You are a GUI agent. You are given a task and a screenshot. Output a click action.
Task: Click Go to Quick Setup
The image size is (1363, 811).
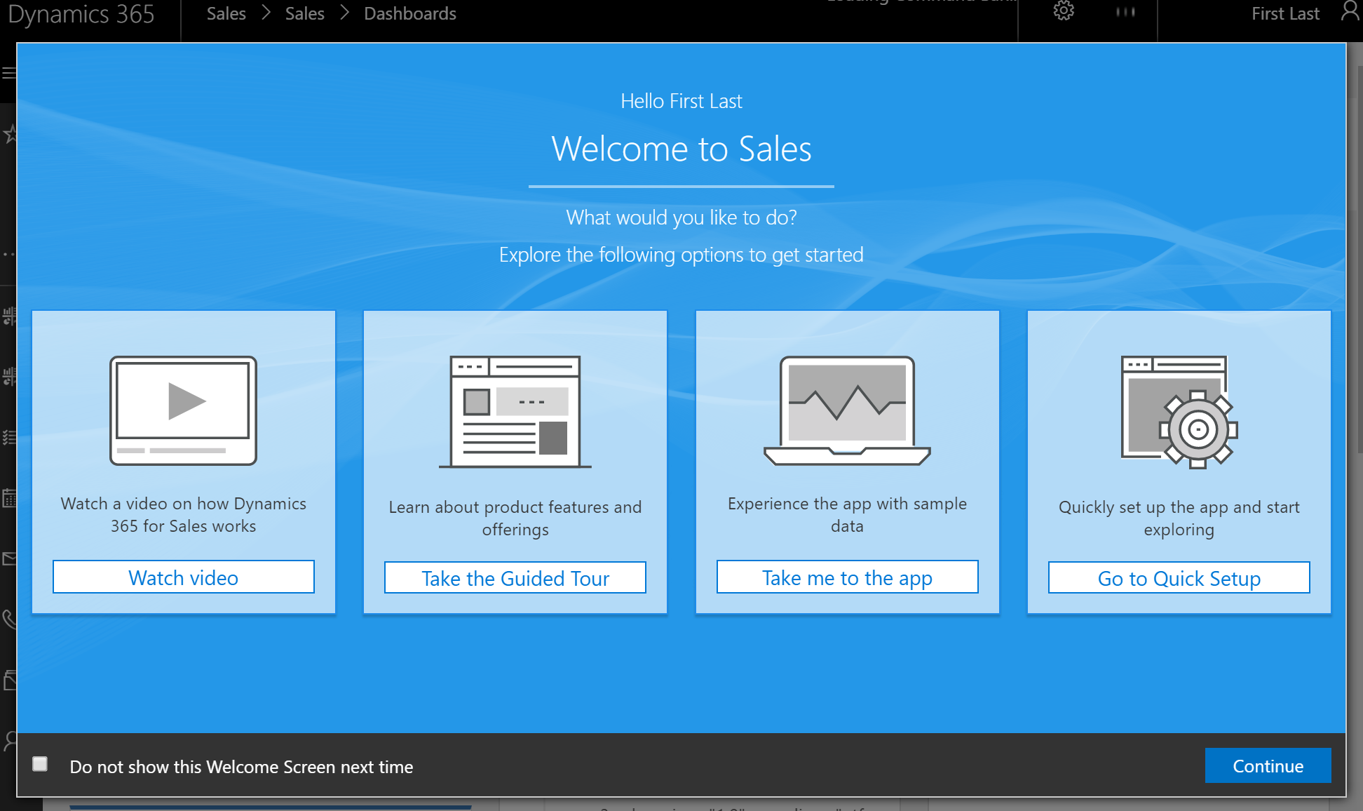(x=1179, y=577)
